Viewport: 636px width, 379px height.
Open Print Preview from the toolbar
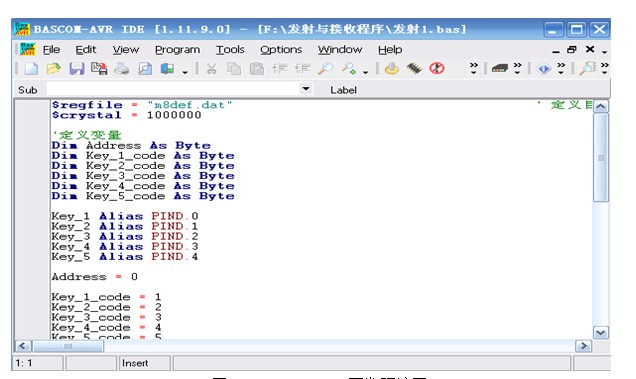point(145,68)
